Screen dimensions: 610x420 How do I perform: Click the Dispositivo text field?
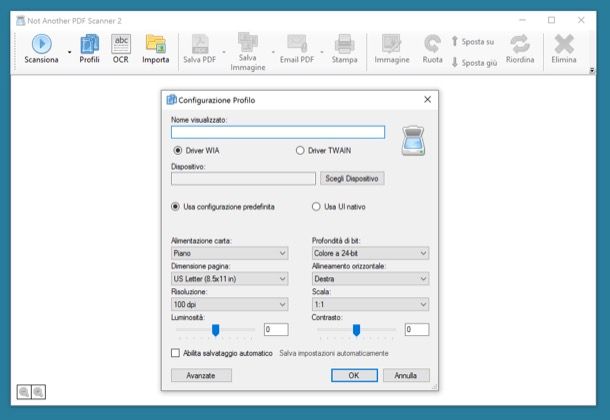(243, 178)
